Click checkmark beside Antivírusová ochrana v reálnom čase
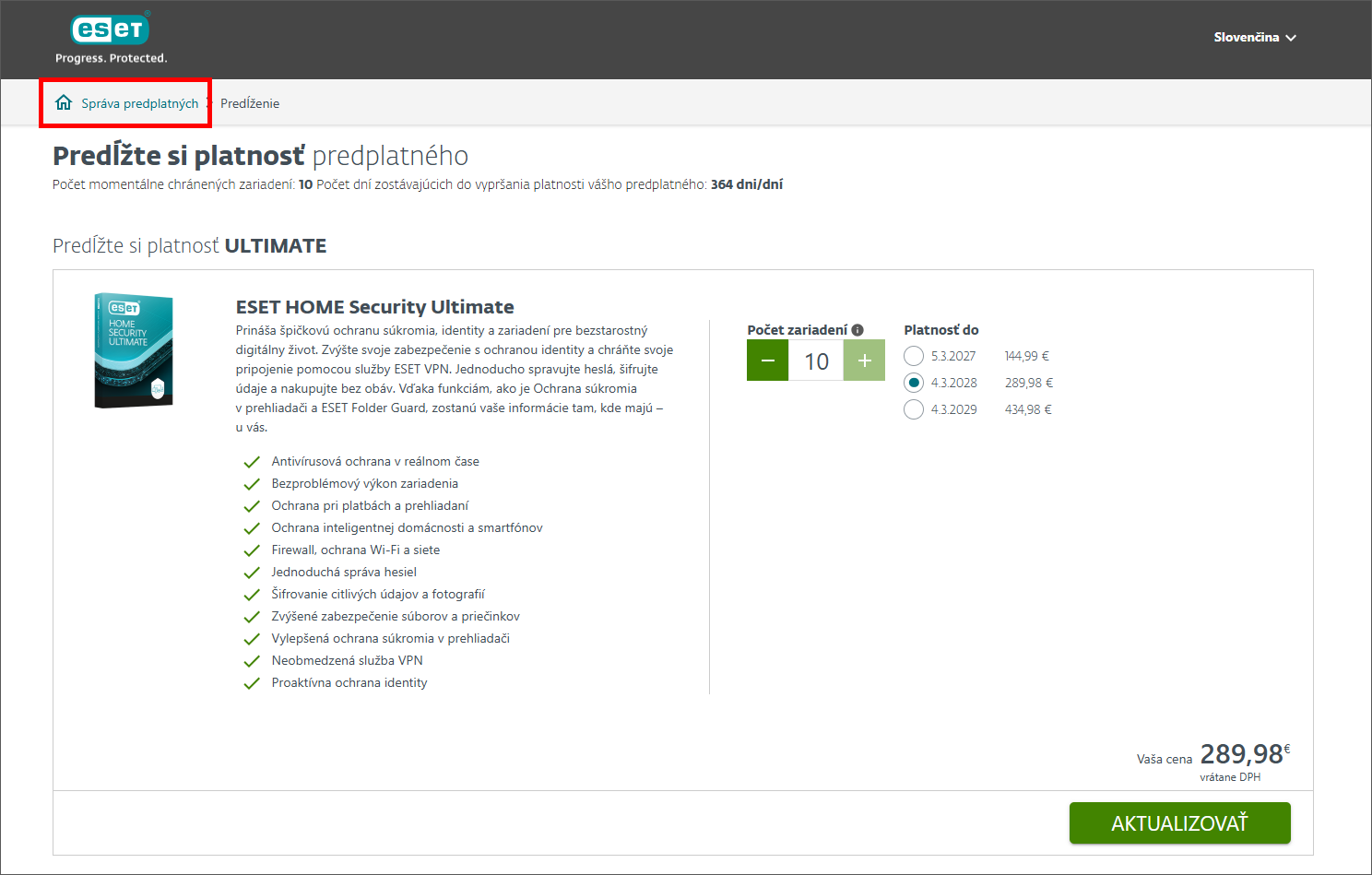Screen dimensions: 1372x875 (x=252, y=462)
